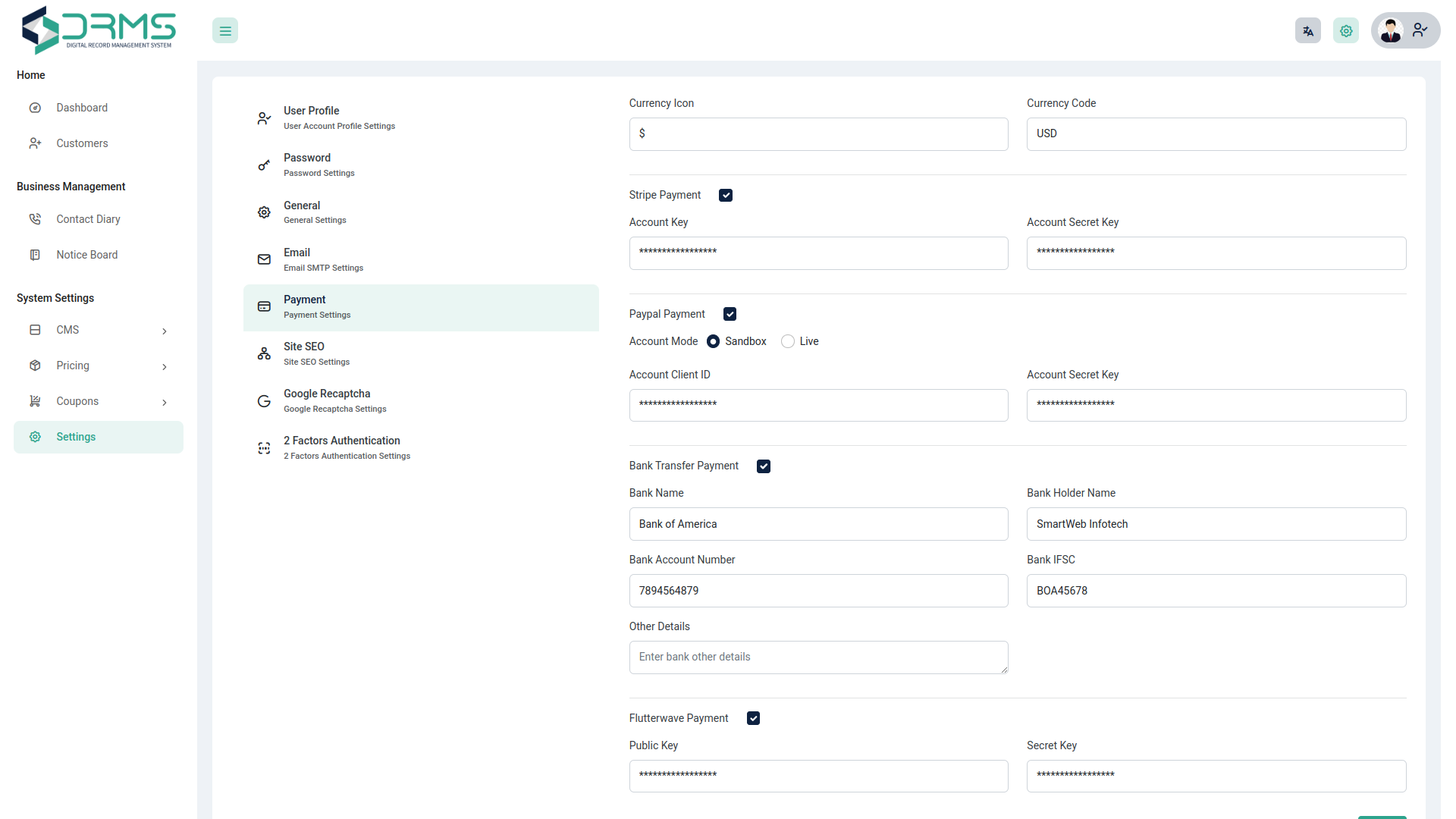Click the hamburger menu toggle icon
The width and height of the screenshot is (1456, 819).
[x=225, y=31]
